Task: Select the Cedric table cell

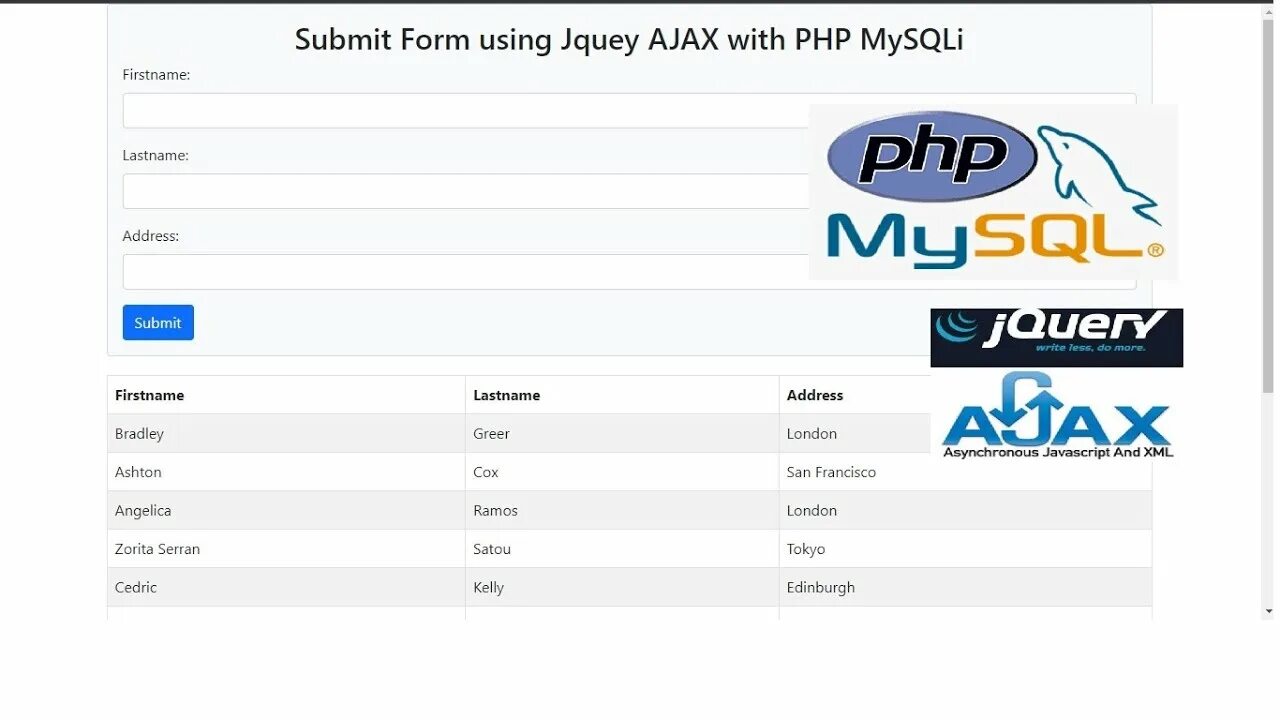Action: [286, 587]
